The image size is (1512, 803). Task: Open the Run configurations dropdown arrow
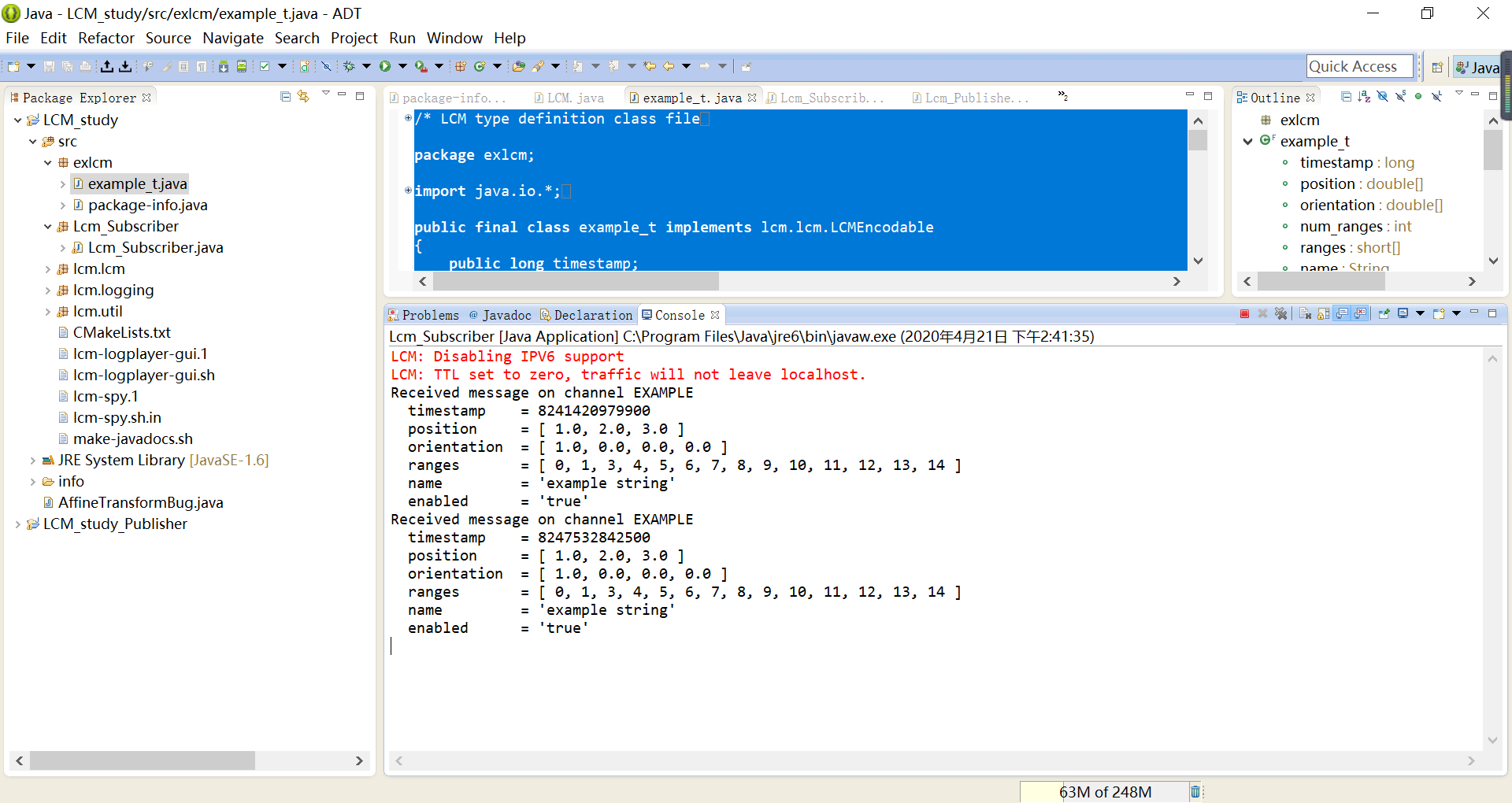[x=402, y=66]
